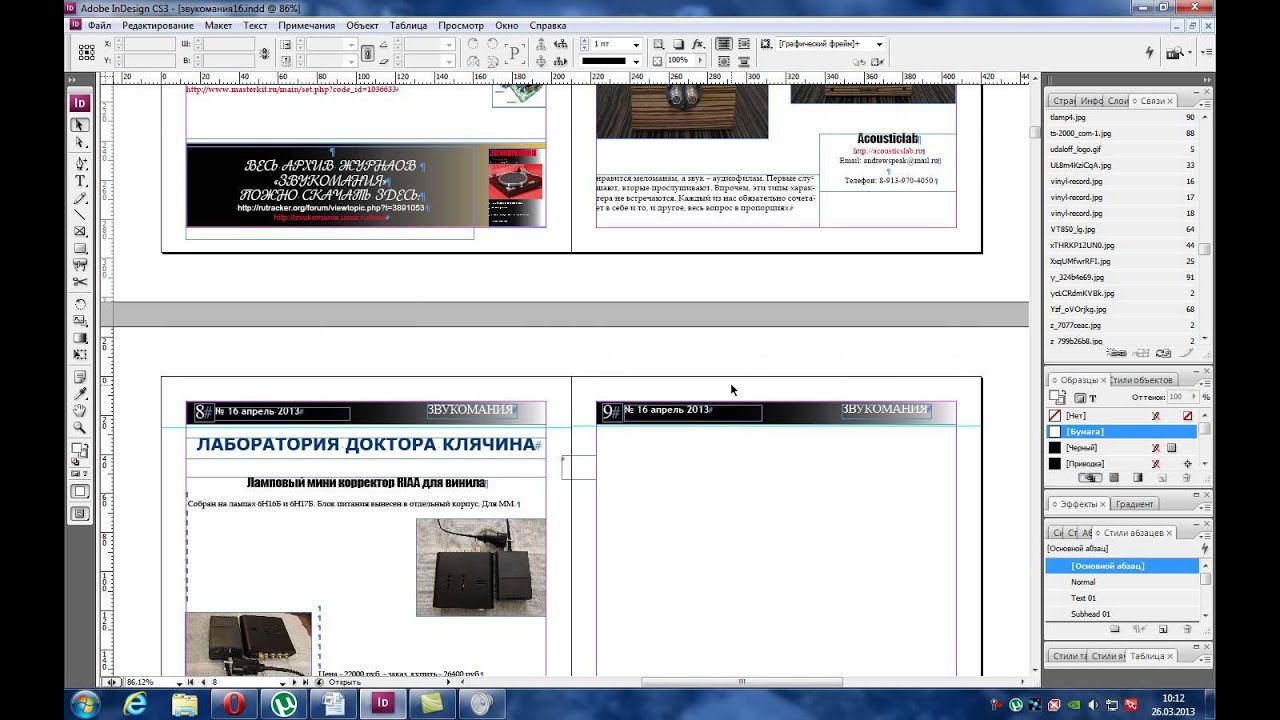
Task: Open the Таблица menu
Action: pos(408,25)
